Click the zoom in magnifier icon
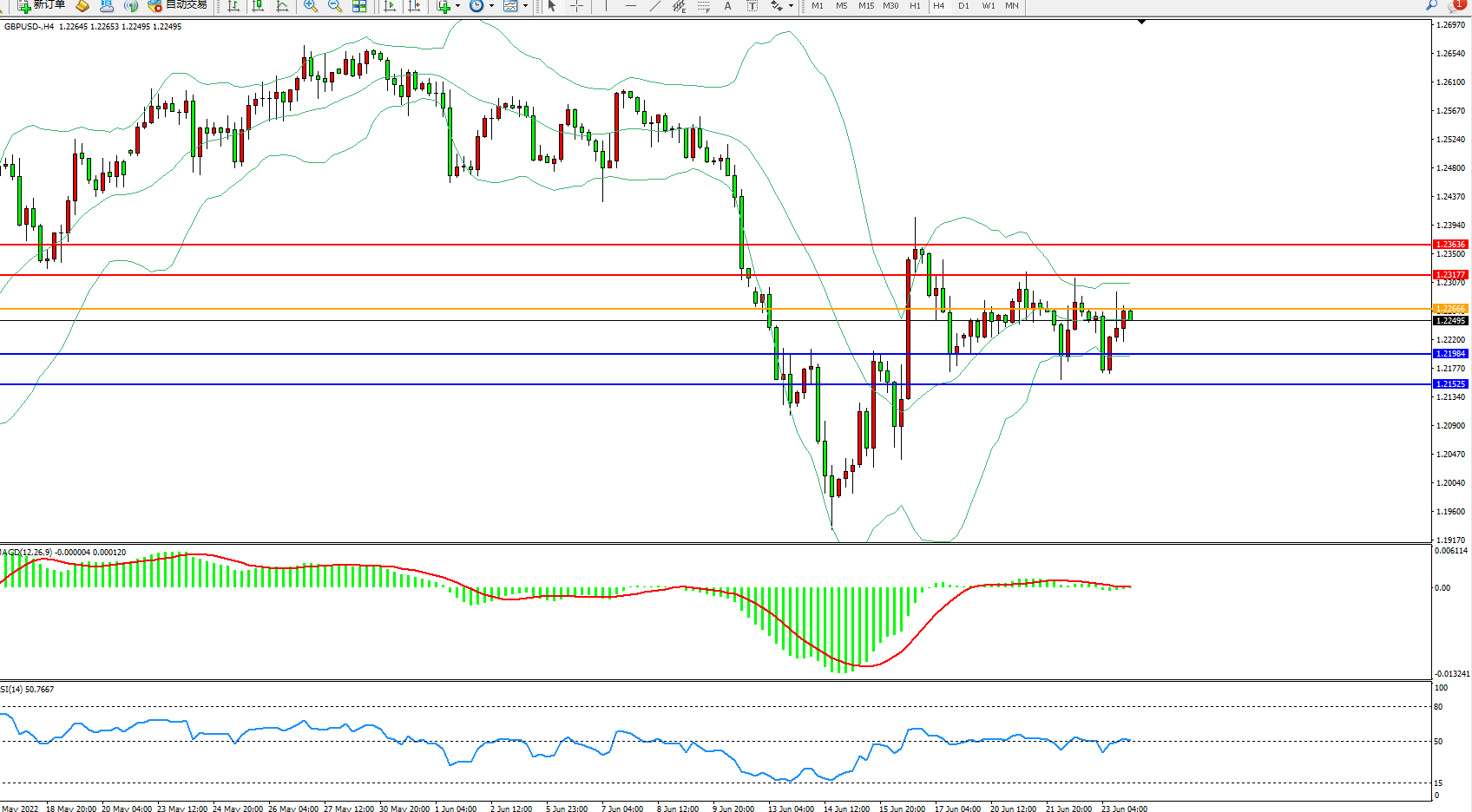This screenshot has width=1472, height=812. pyautogui.click(x=311, y=6)
